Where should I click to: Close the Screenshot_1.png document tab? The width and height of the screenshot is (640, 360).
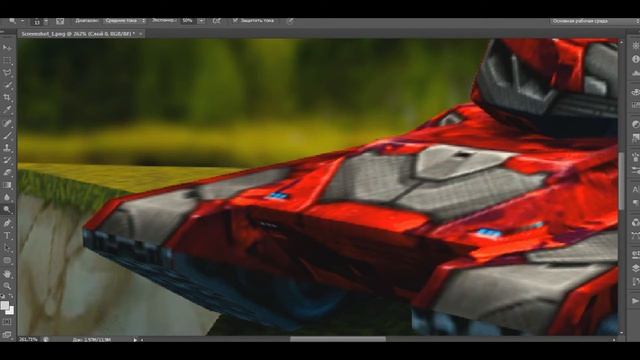140,34
